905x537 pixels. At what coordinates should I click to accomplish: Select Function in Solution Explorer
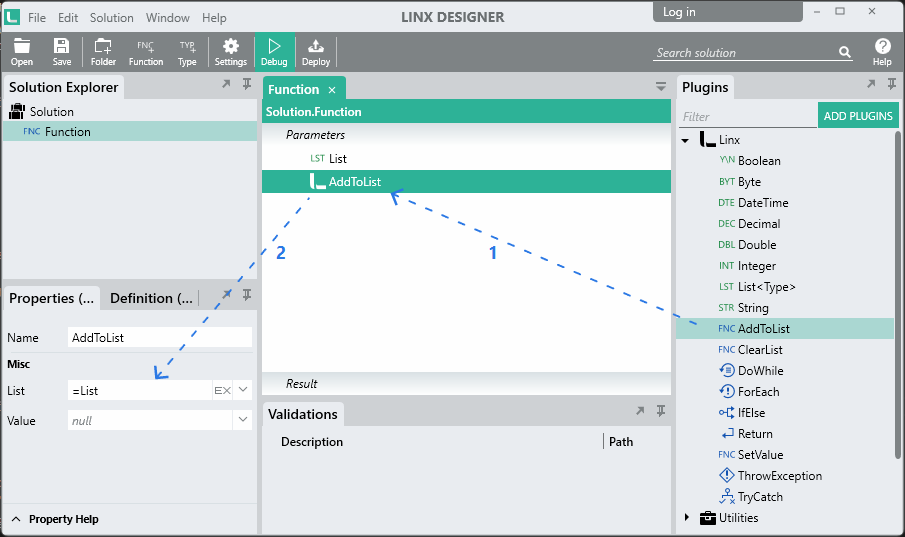(129, 132)
